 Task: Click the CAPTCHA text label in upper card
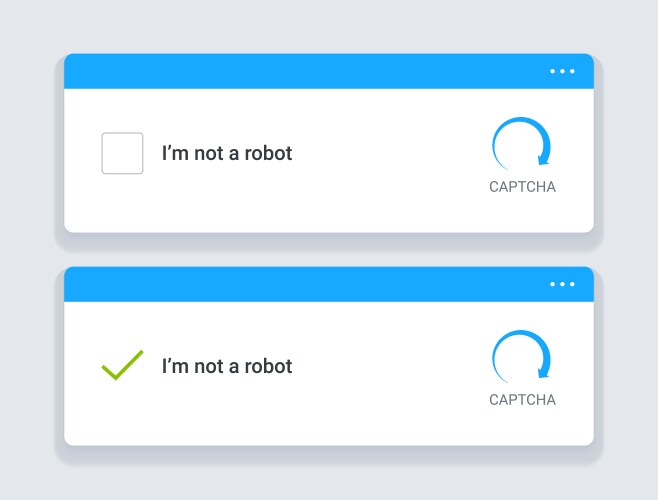coord(522,187)
